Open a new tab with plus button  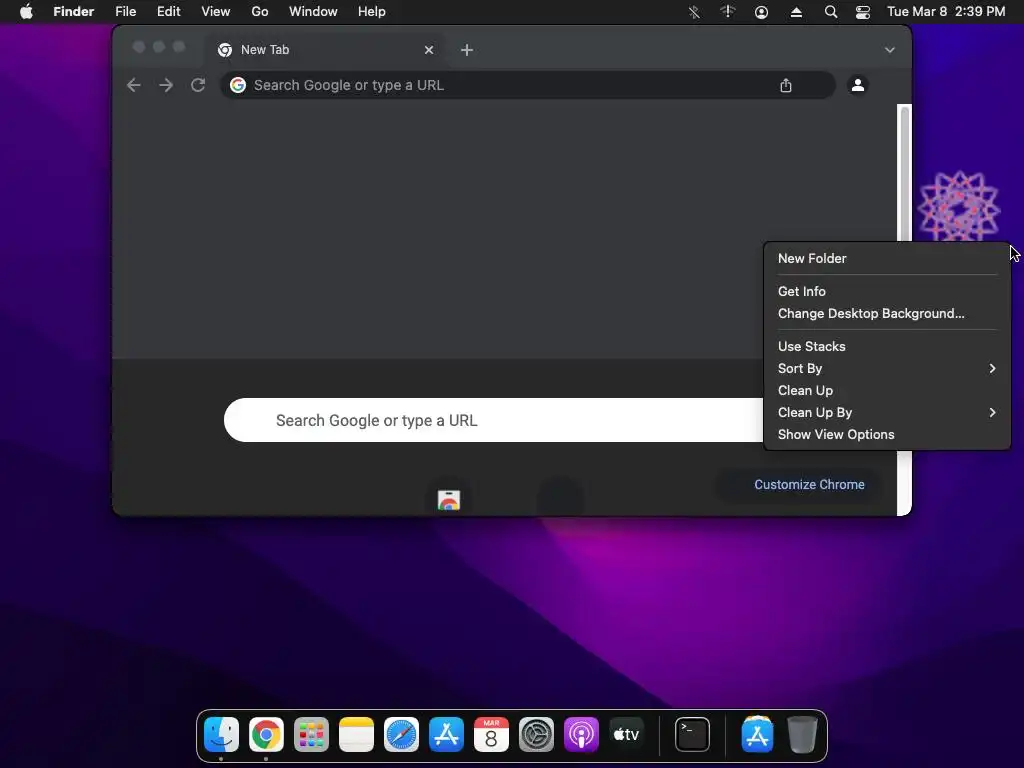tap(466, 50)
